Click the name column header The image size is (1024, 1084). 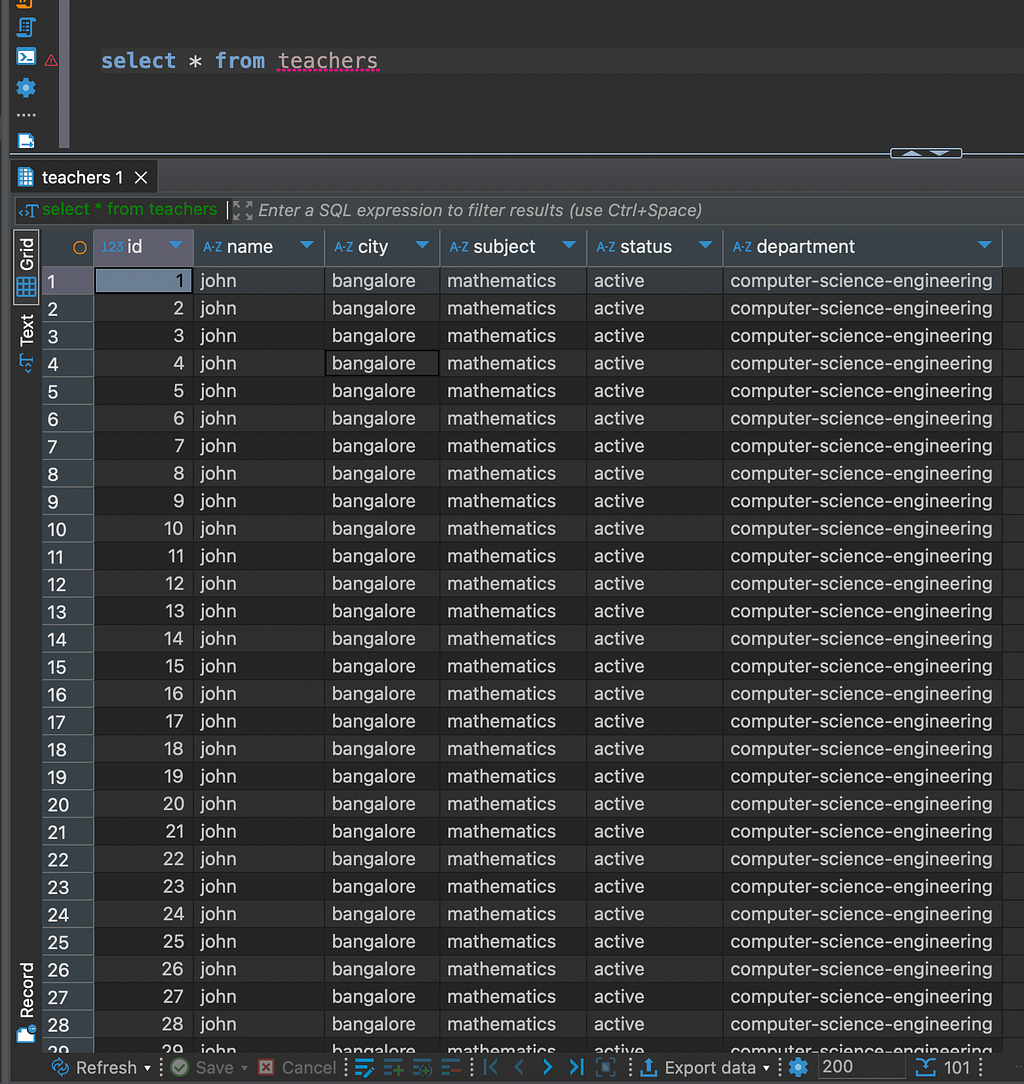259,247
